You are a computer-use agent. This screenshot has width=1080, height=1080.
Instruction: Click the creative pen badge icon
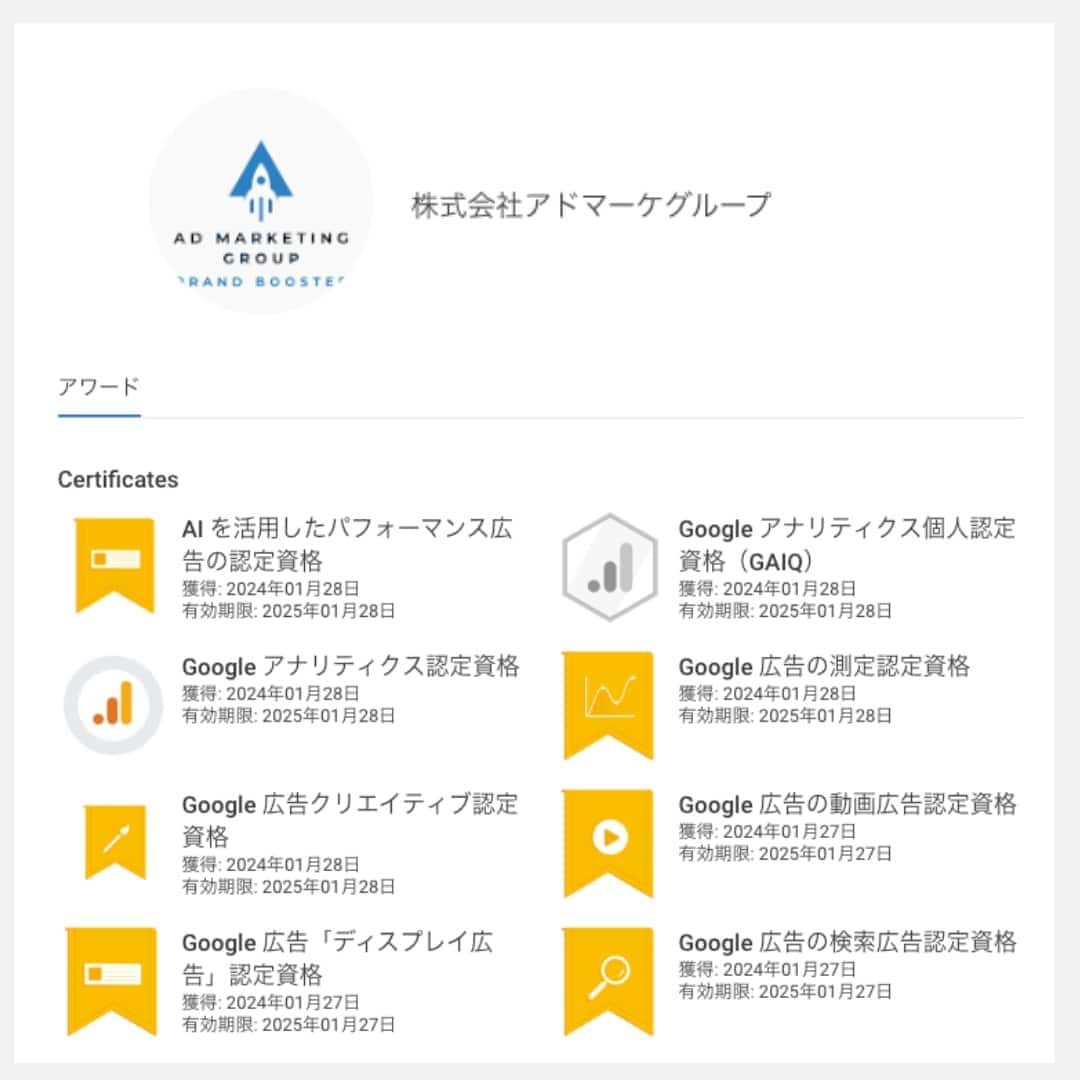click(115, 842)
